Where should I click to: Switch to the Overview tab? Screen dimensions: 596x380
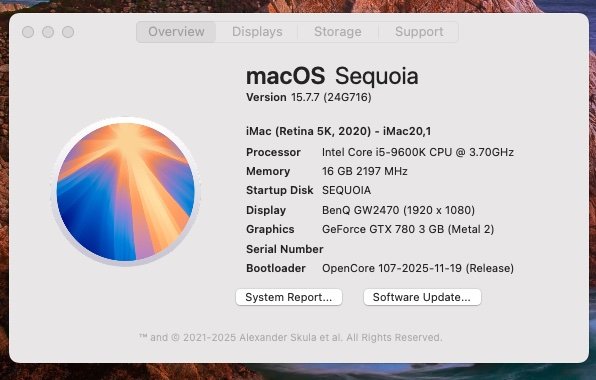[x=176, y=32]
